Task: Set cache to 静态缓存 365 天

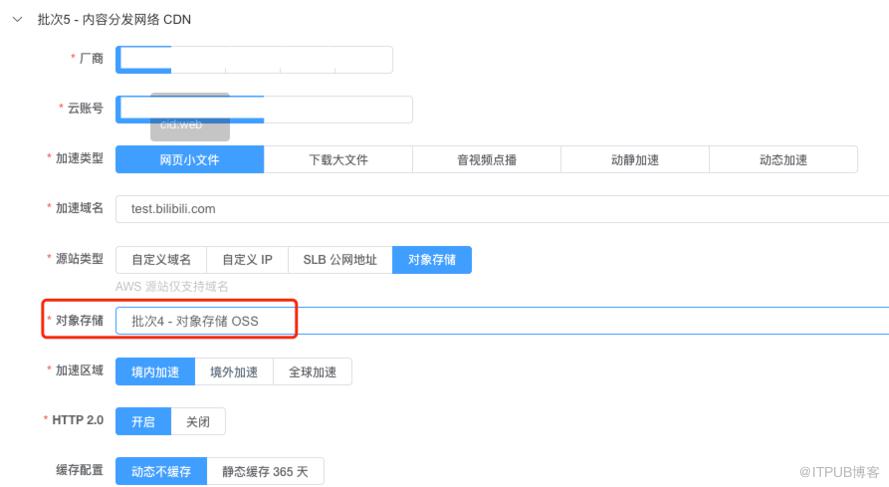Action: click(x=265, y=472)
